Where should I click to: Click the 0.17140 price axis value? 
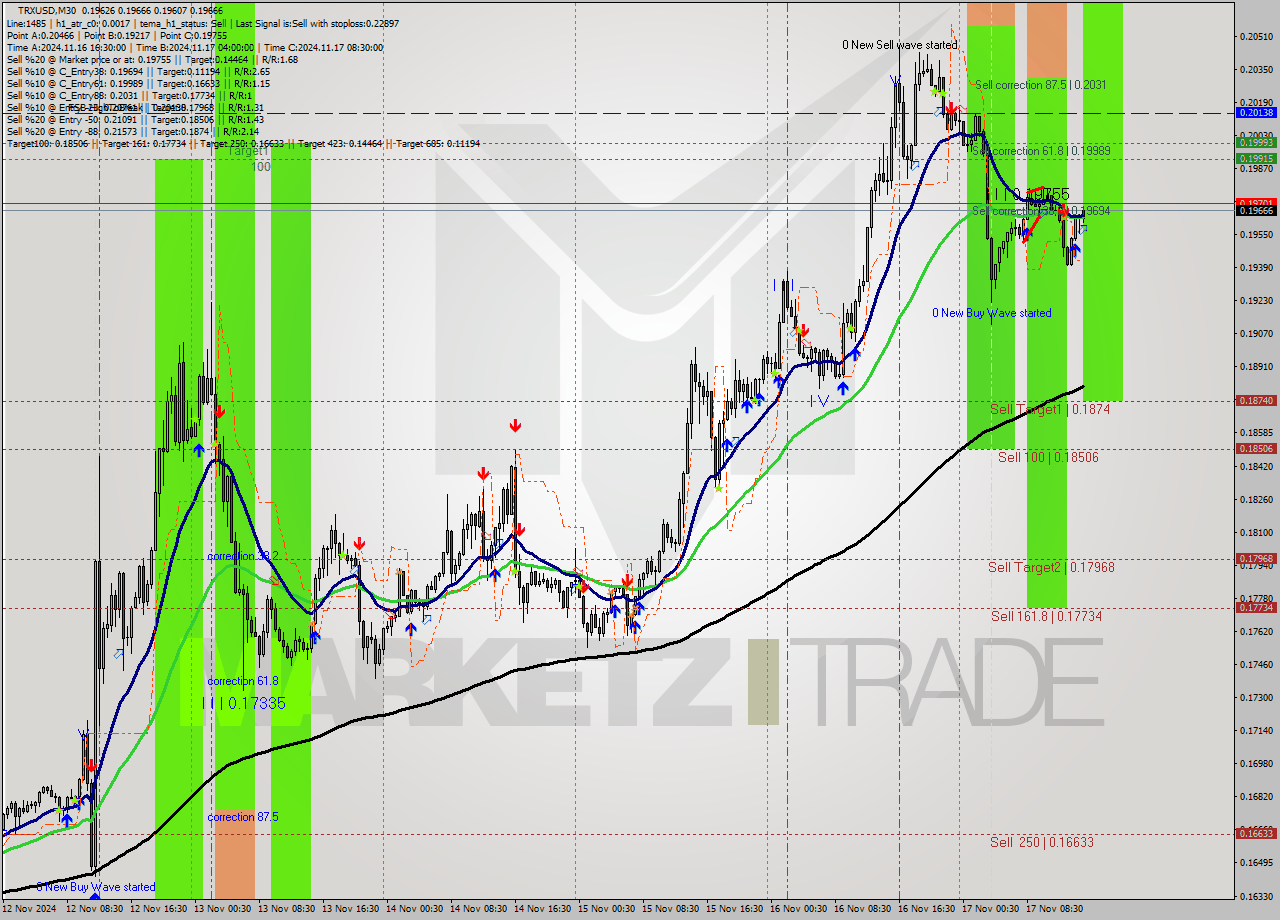(x=1256, y=730)
